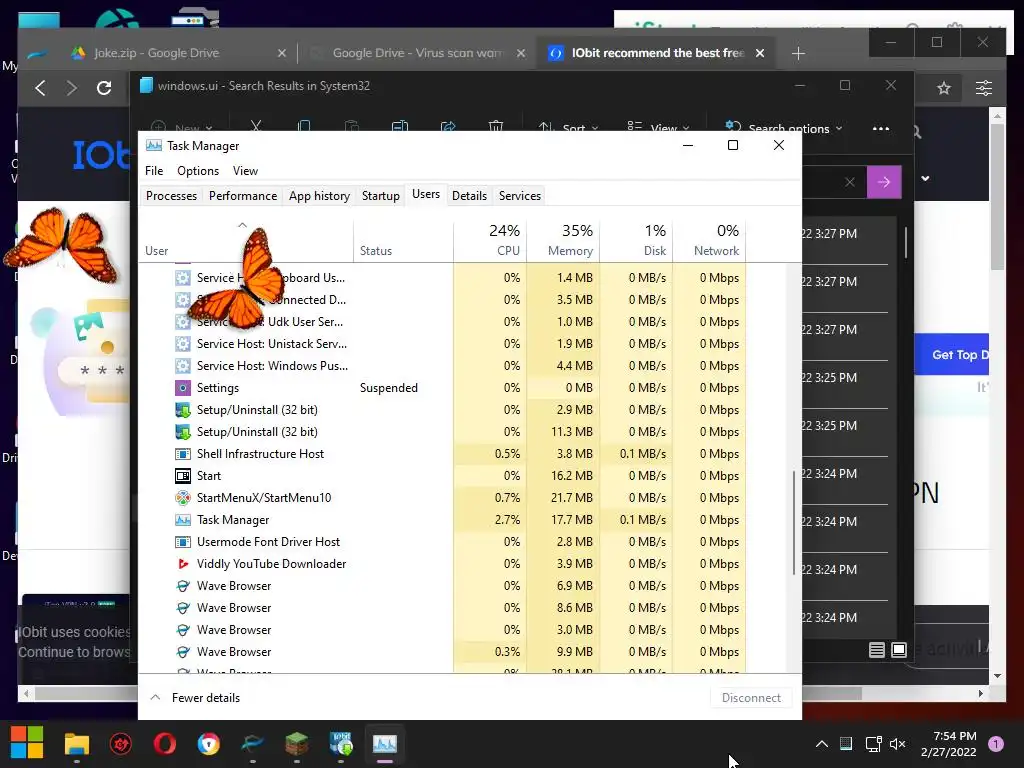Image resolution: width=1024 pixels, height=768 pixels.
Task: Sort by the Disk column header
Action: click(637, 240)
